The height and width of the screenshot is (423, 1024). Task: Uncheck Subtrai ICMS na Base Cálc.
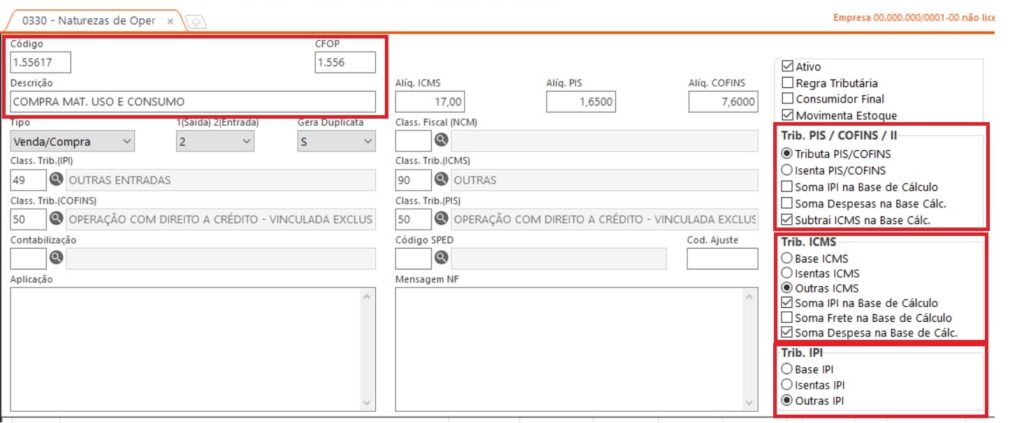[787, 220]
